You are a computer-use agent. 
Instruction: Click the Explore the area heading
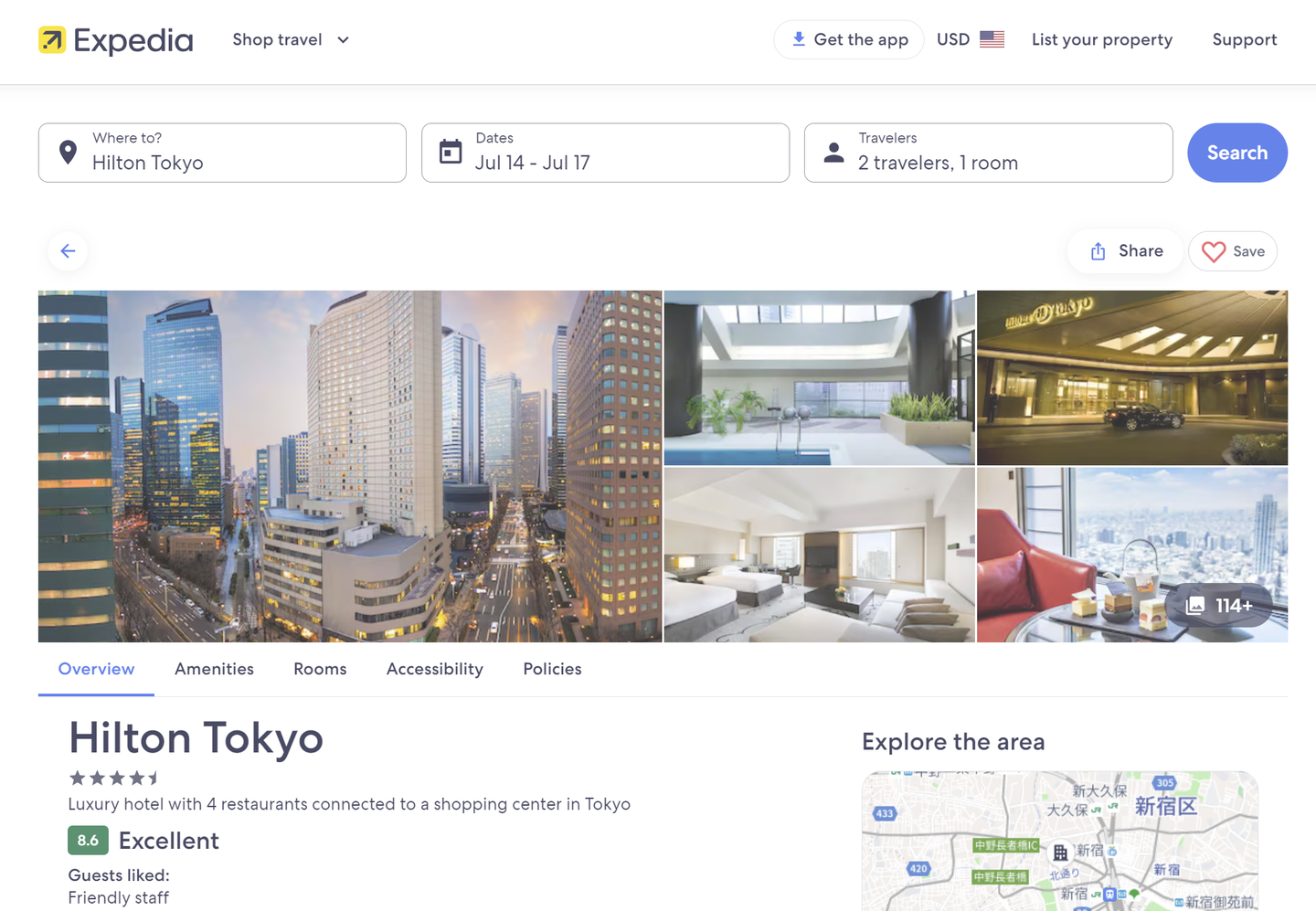pos(953,742)
